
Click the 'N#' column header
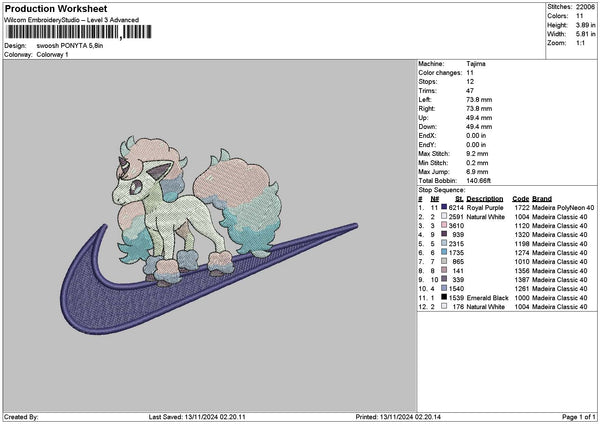pyautogui.click(x=435, y=199)
